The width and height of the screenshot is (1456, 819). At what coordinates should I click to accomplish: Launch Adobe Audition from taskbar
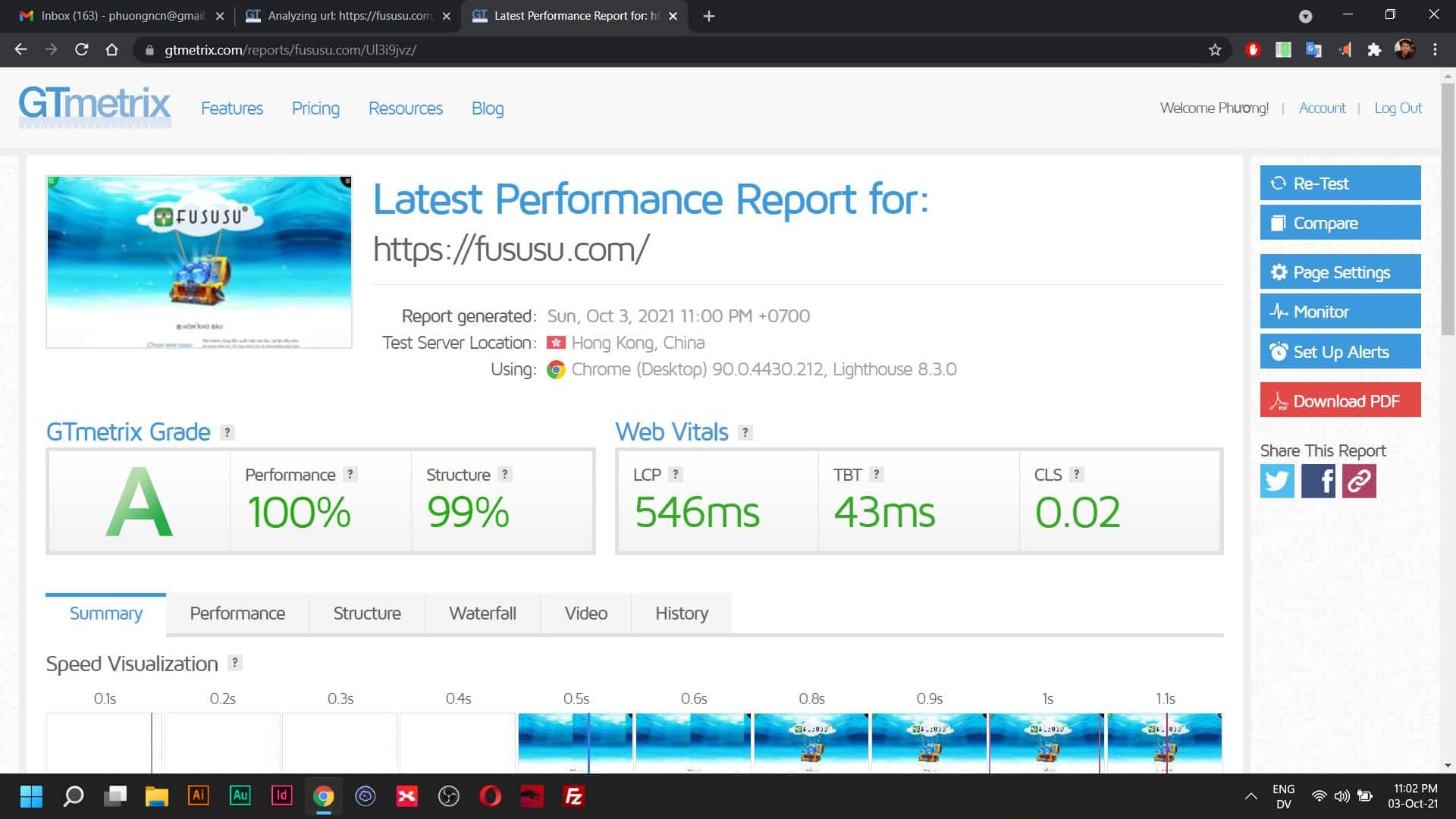(240, 795)
